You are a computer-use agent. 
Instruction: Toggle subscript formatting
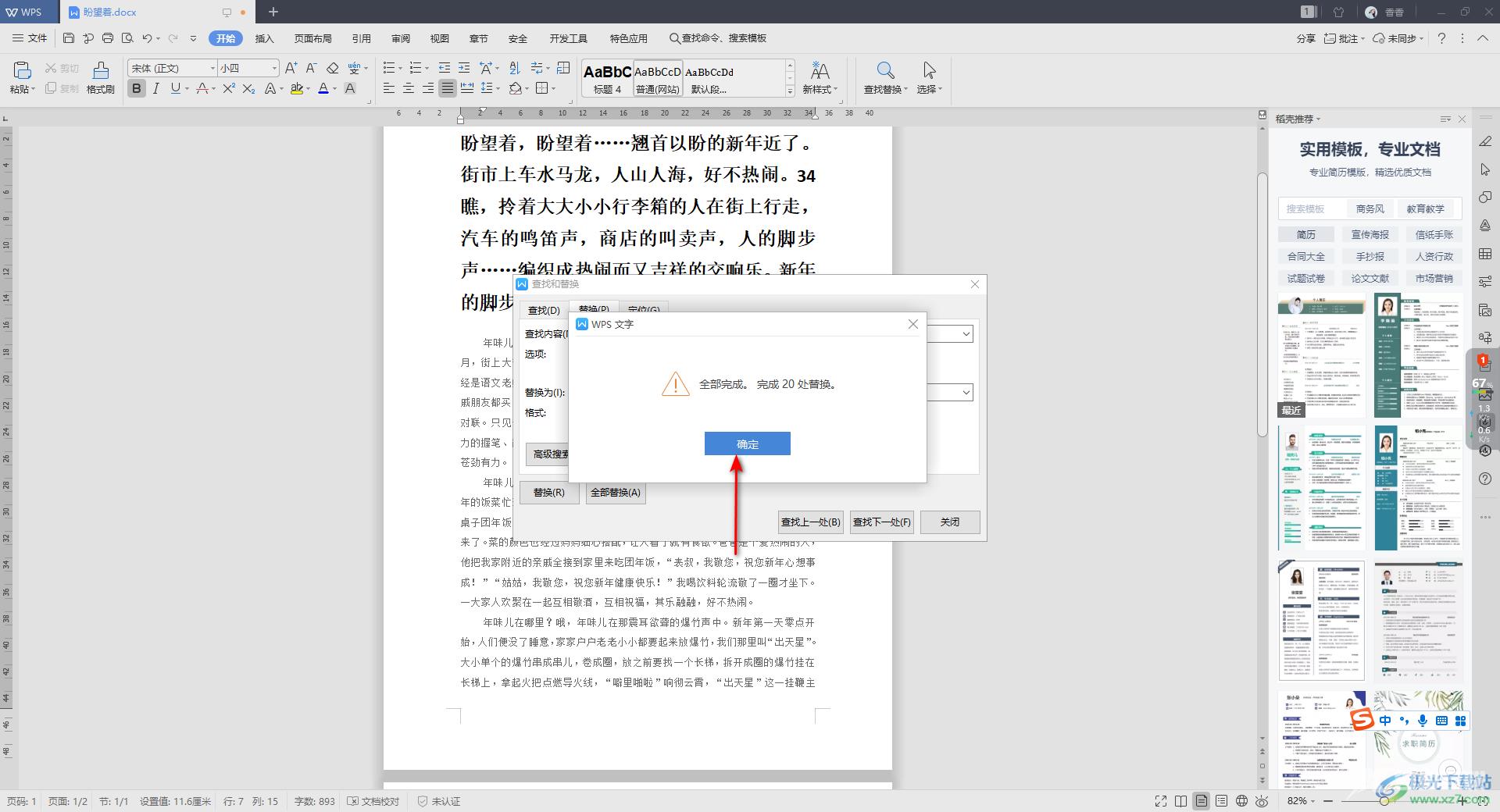click(x=248, y=88)
